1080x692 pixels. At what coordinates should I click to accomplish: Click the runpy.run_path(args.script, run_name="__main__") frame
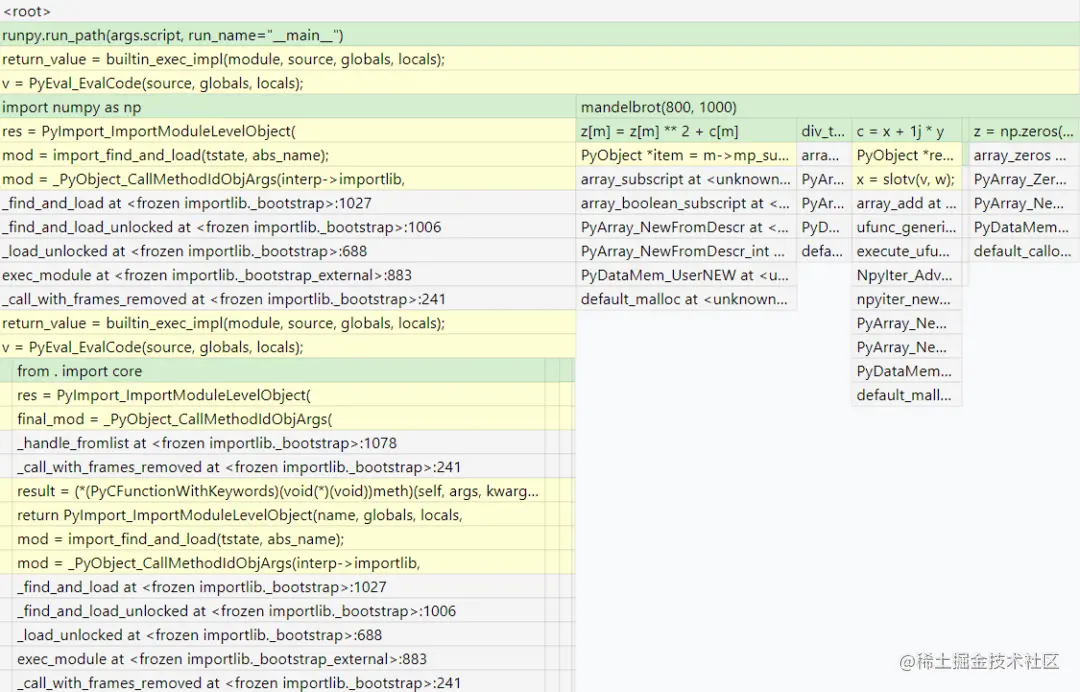540,35
